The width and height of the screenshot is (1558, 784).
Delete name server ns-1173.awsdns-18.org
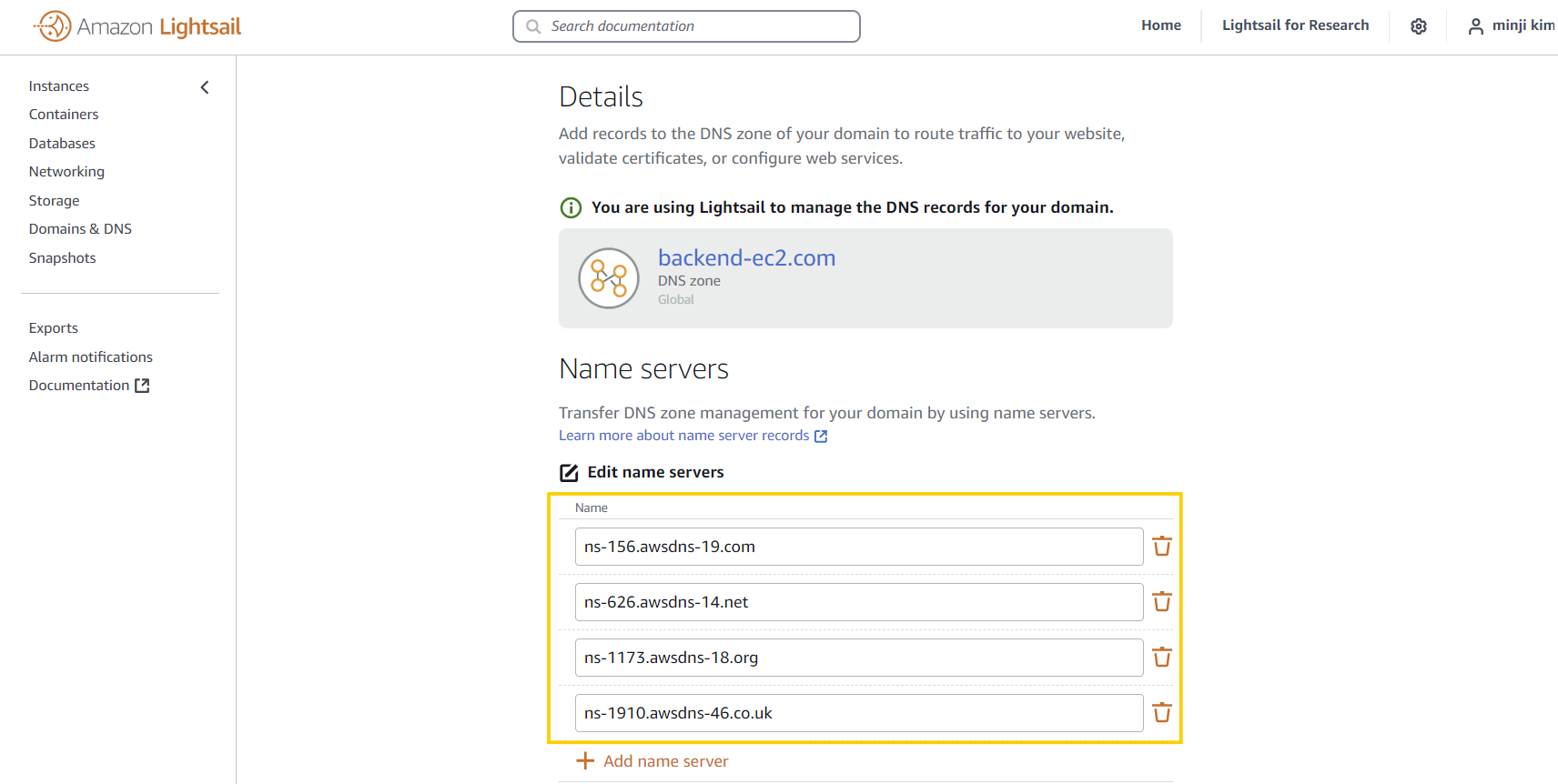pyautogui.click(x=1162, y=658)
